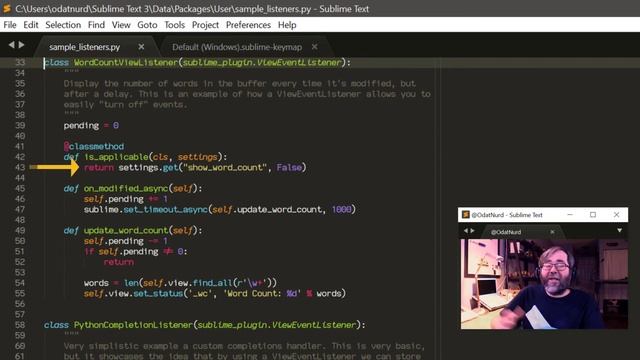The width and height of the screenshot is (640, 360).
Task: Open the Find menu
Action: pos(96,25)
